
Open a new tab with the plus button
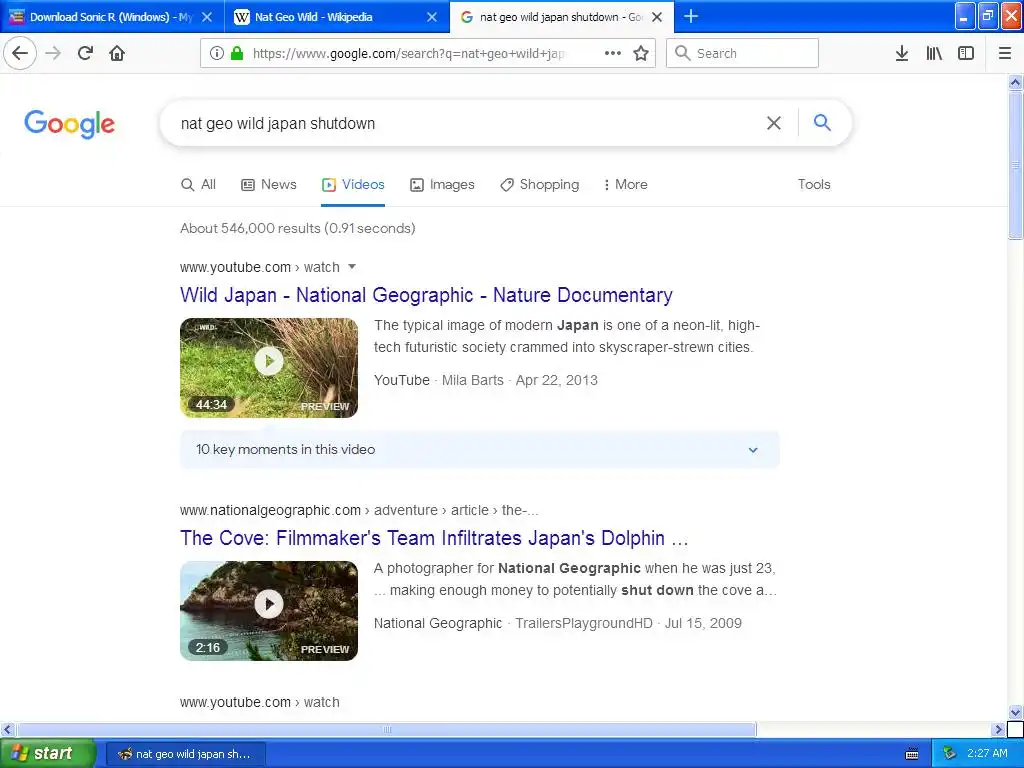pyautogui.click(x=691, y=16)
